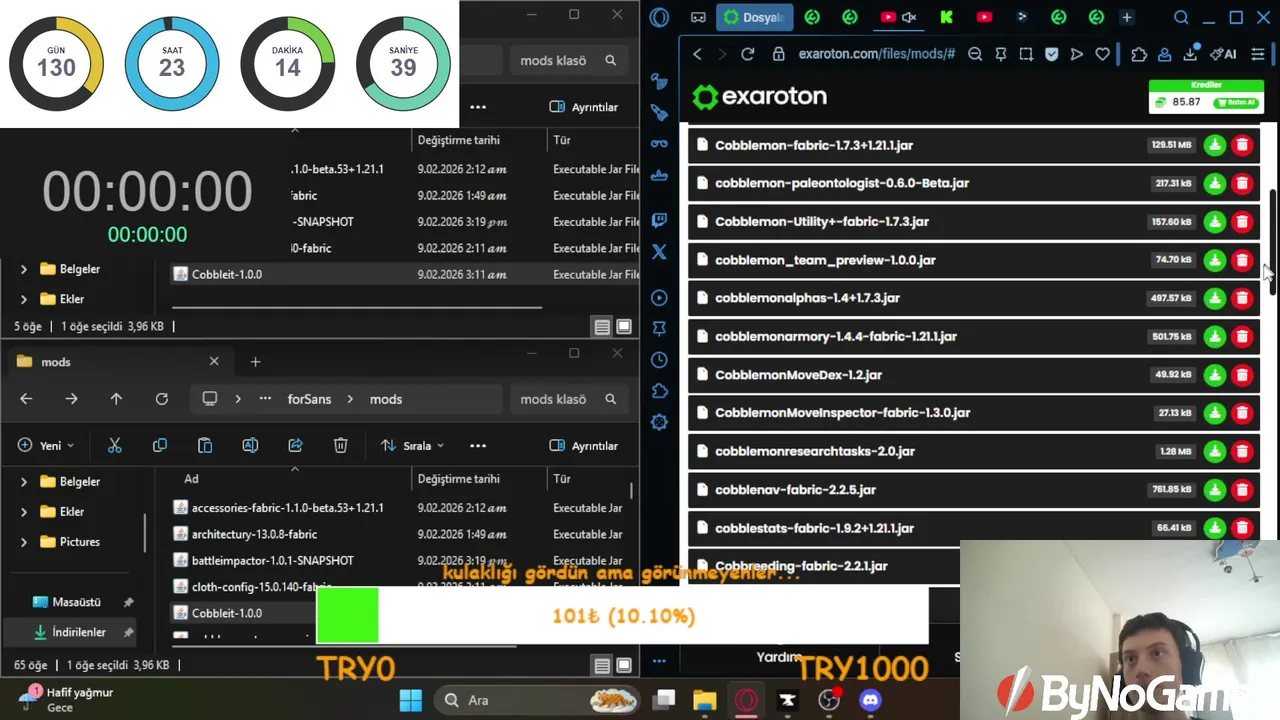Switch to the unmuted YouTube browser tab
1280x720 pixels.
click(984, 17)
